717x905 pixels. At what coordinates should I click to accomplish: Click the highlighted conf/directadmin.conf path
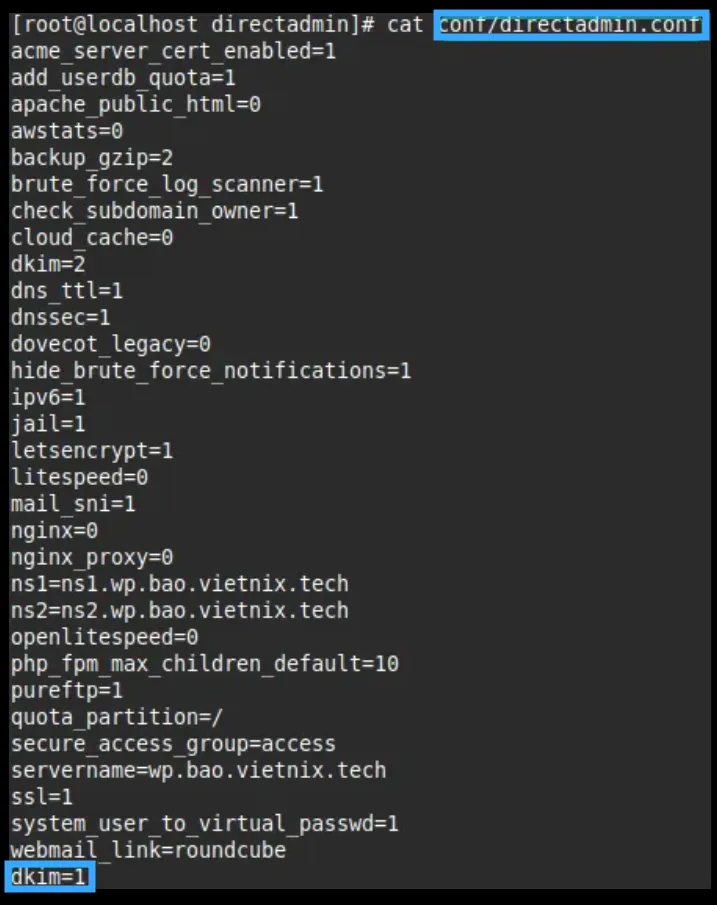pyautogui.click(x=570, y=24)
